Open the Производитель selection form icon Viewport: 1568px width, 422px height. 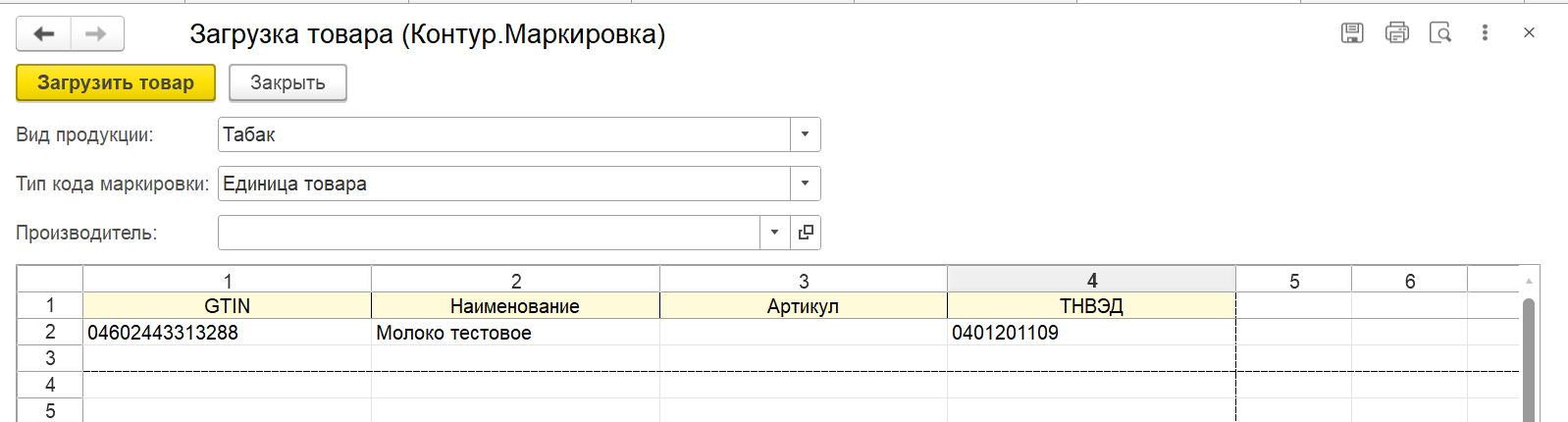tap(806, 233)
